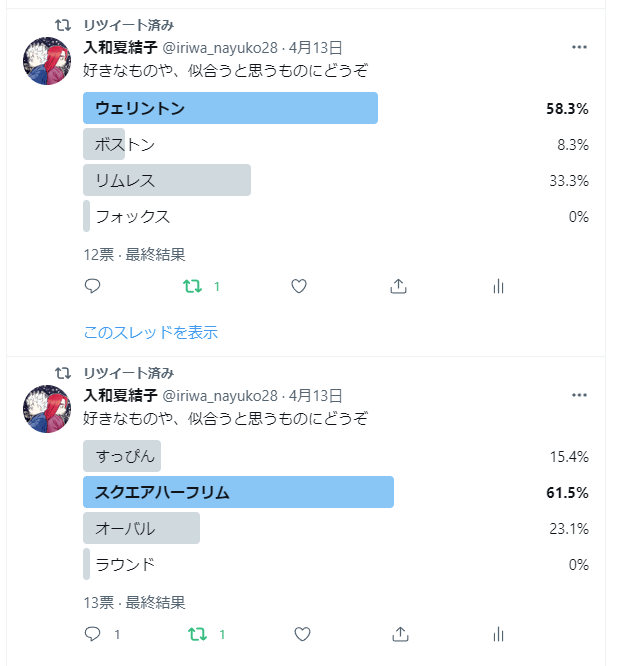Open first tweet author's profile picture

[47, 61]
